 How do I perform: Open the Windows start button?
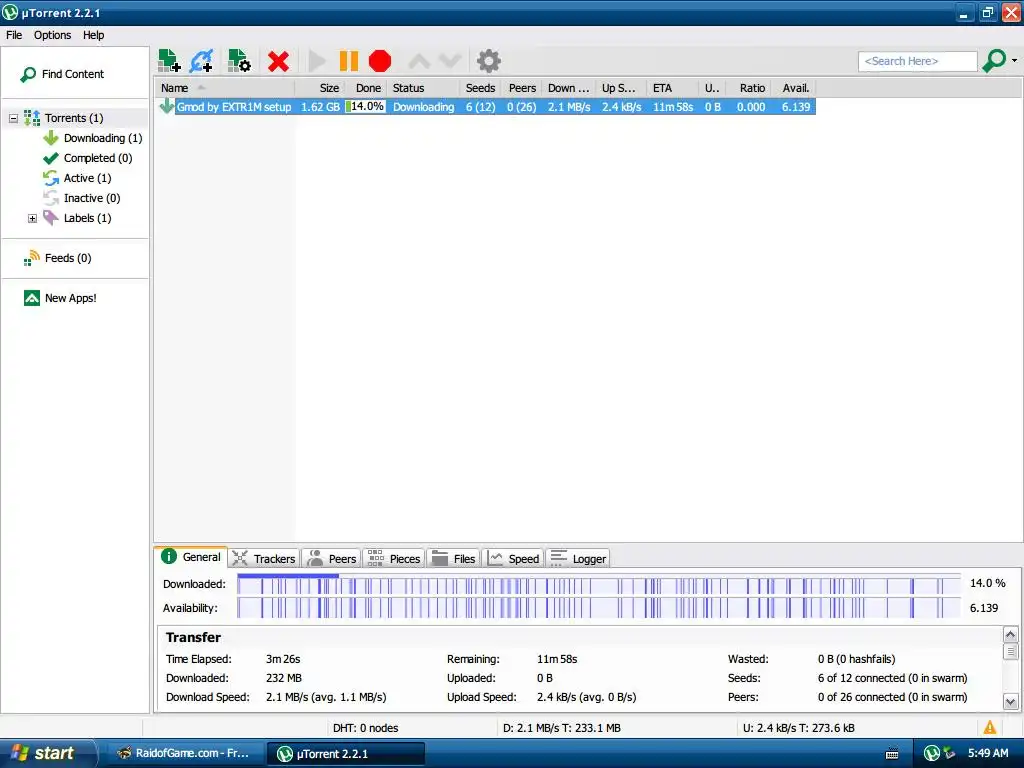pyautogui.click(x=47, y=753)
